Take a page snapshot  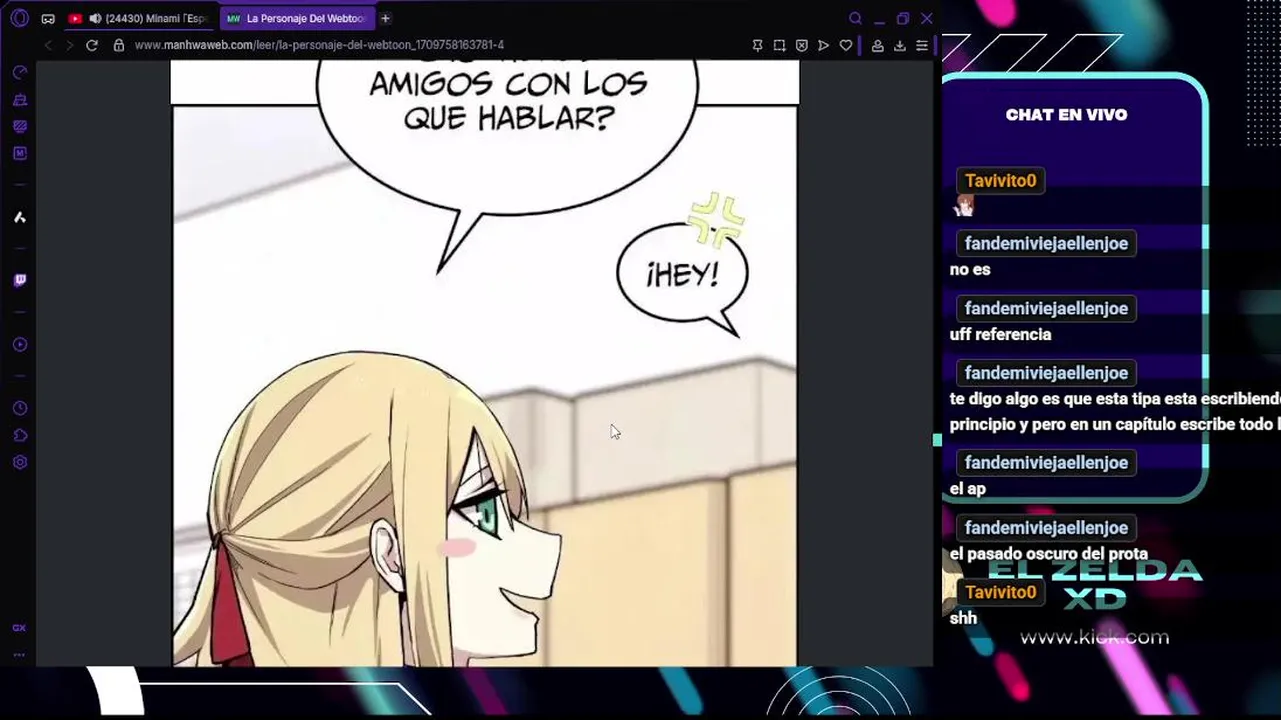point(779,45)
